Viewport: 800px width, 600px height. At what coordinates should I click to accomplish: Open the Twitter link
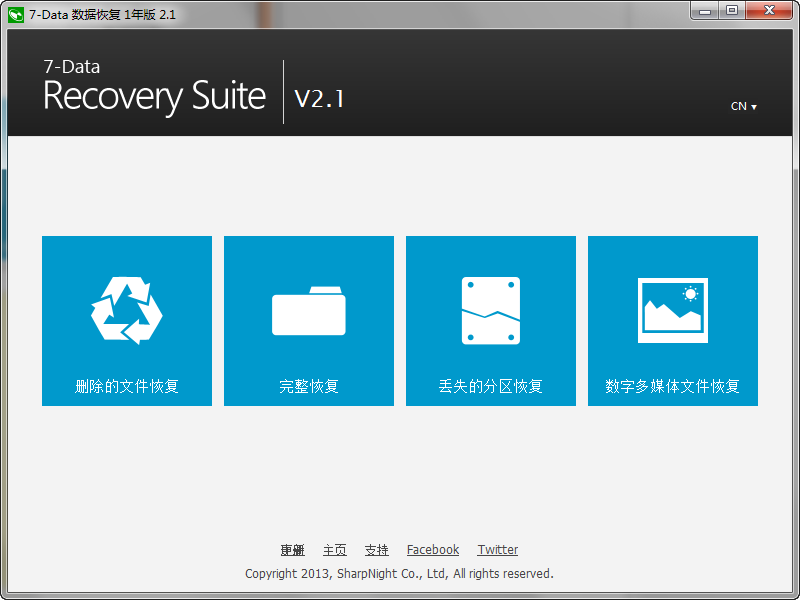[x=497, y=549]
